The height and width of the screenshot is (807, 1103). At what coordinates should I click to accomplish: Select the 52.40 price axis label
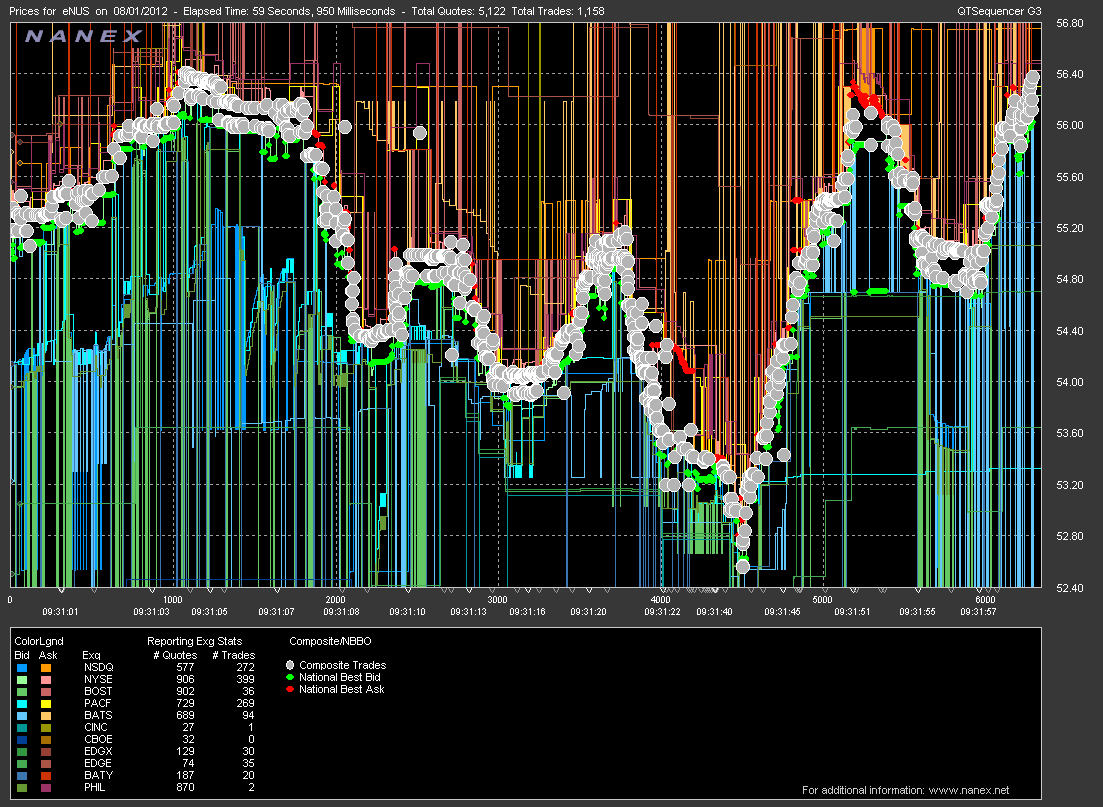(1070, 588)
